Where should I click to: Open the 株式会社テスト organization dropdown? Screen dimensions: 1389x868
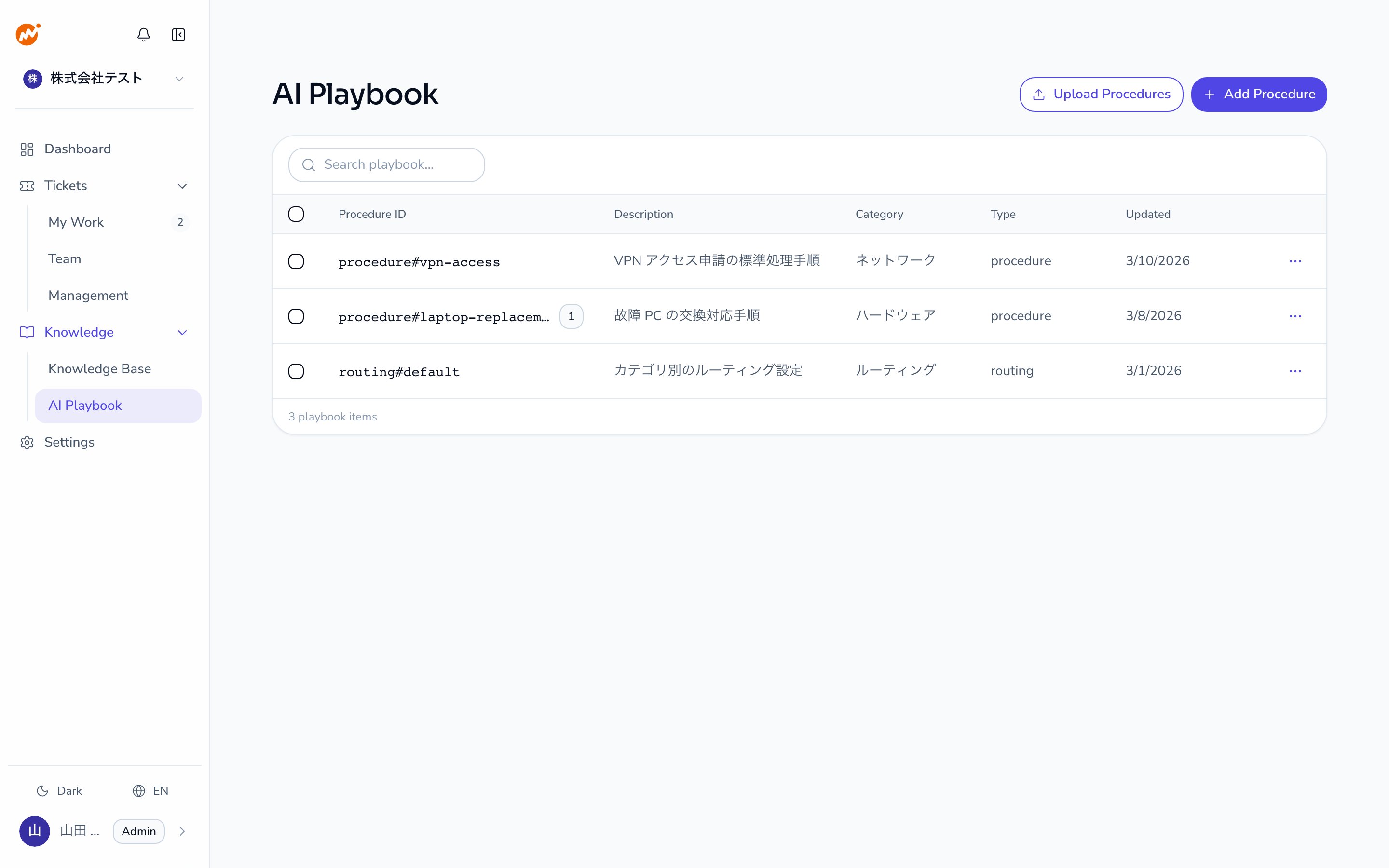[x=105, y=79]
